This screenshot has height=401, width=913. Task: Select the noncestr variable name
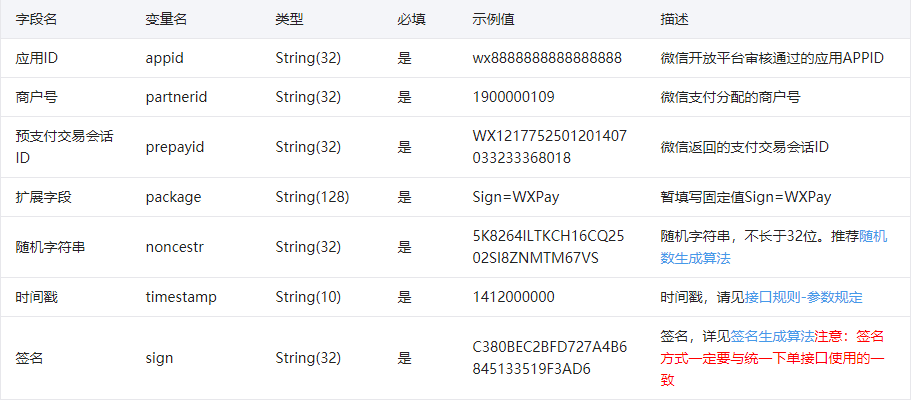tap(175, 247)
